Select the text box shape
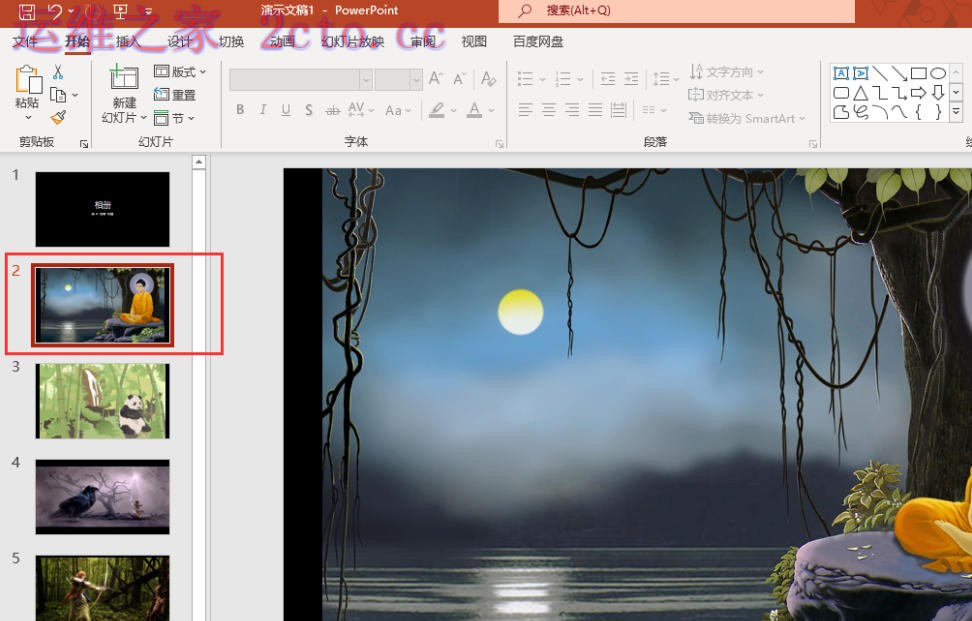The image size is (972, 621). pyautogui.click(x=841, y=74)
